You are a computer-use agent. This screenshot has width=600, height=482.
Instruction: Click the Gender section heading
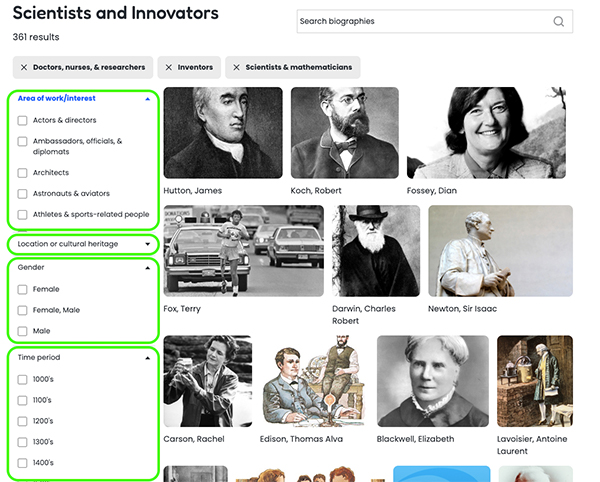coord(31,267)
